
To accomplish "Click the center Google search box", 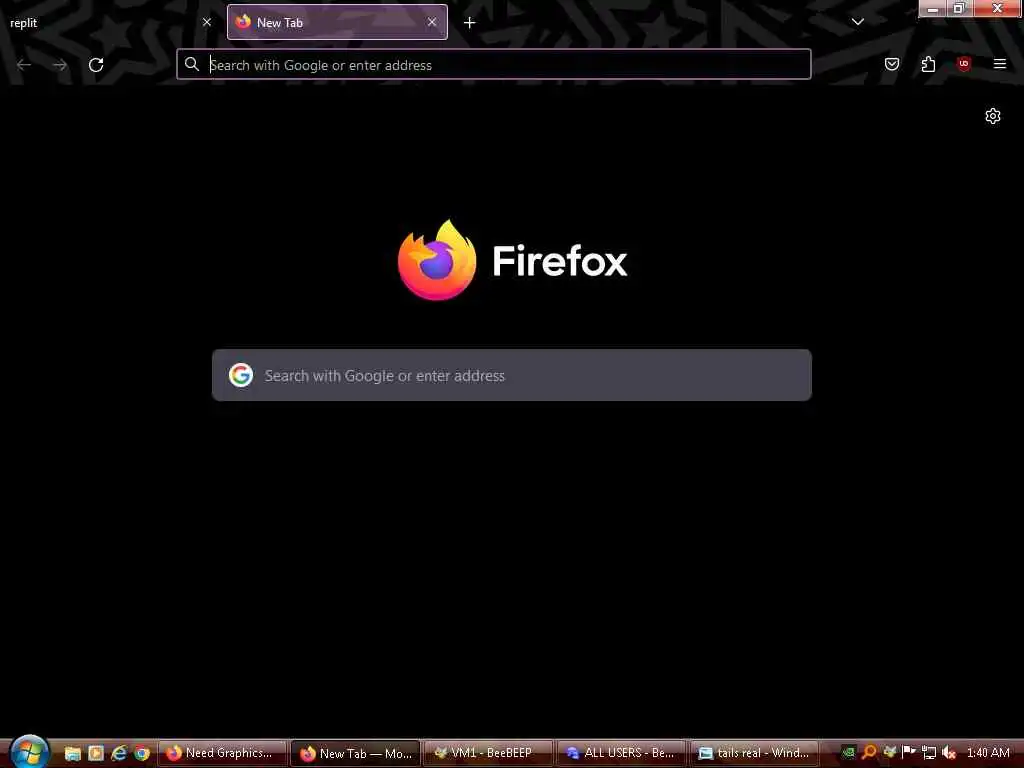I will pos(511,376).
